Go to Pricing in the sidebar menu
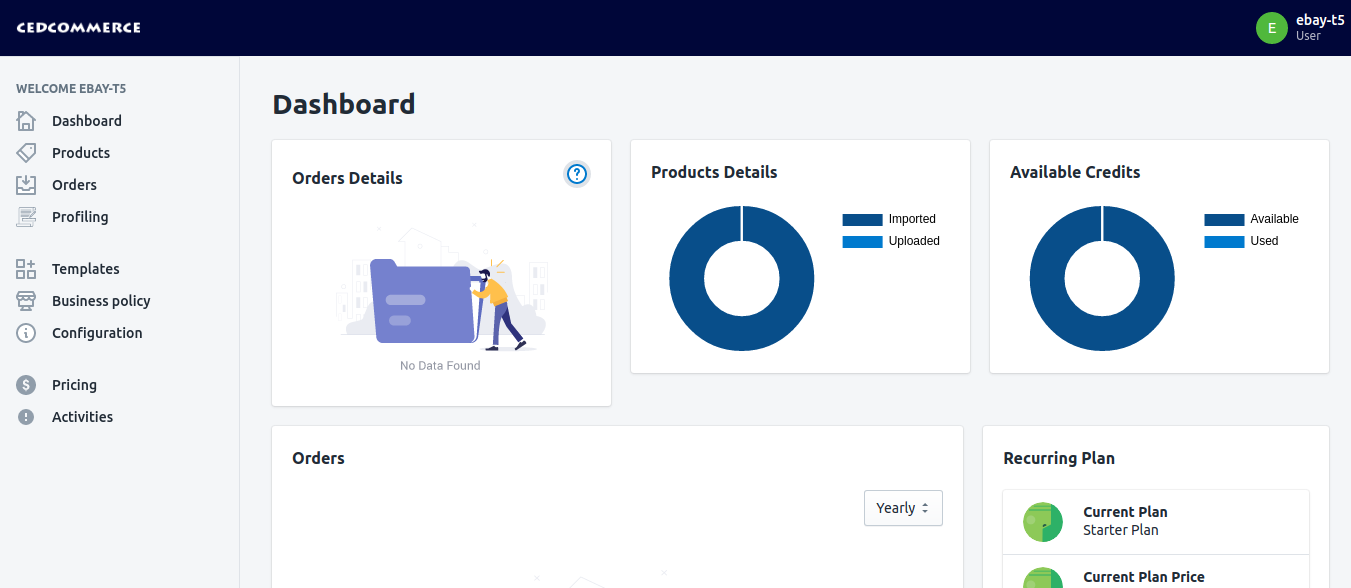Image resolution: width=1351 pixels, height=588 pixels. pyautogui.click(x=74, y=385)
